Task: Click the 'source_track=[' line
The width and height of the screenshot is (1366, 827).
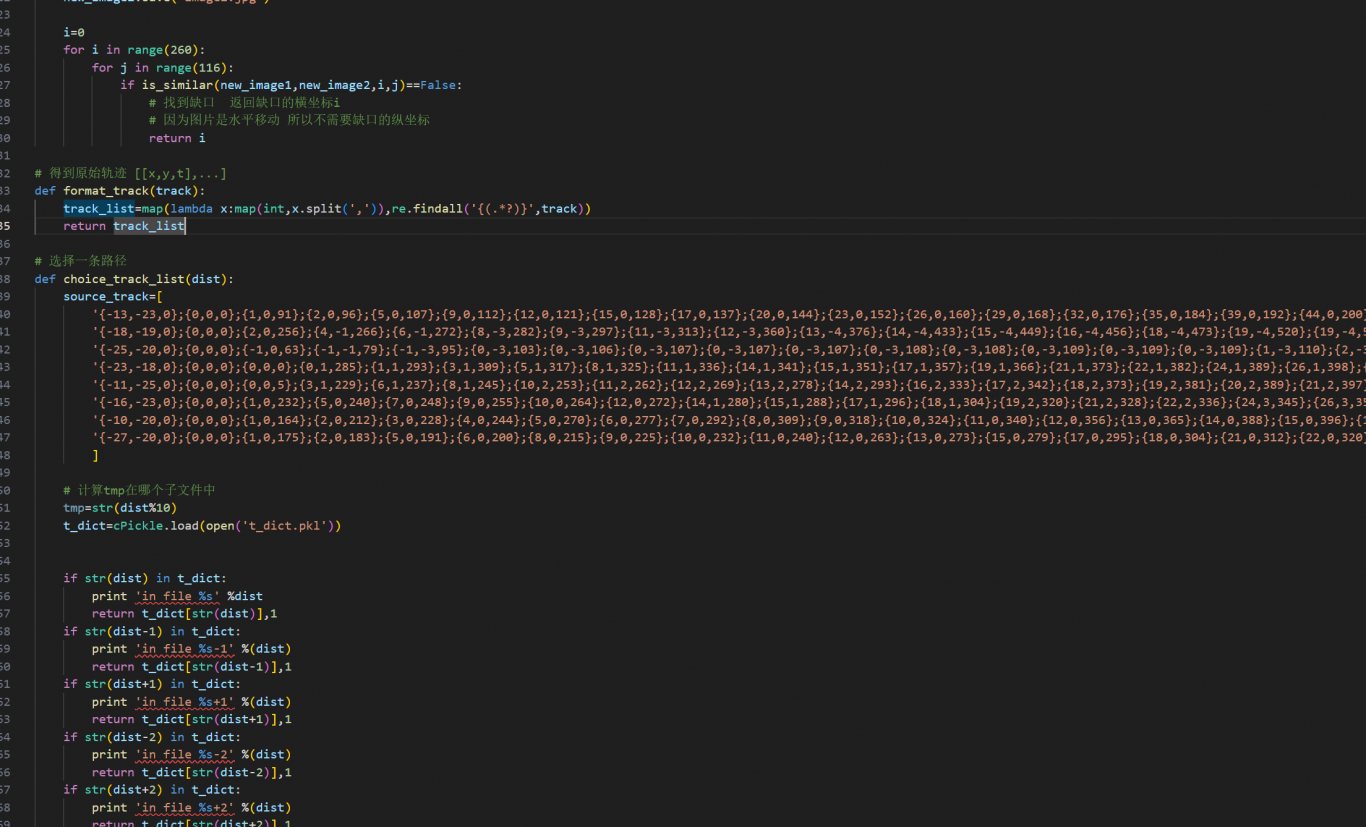Action: click(x=113, y=296)
